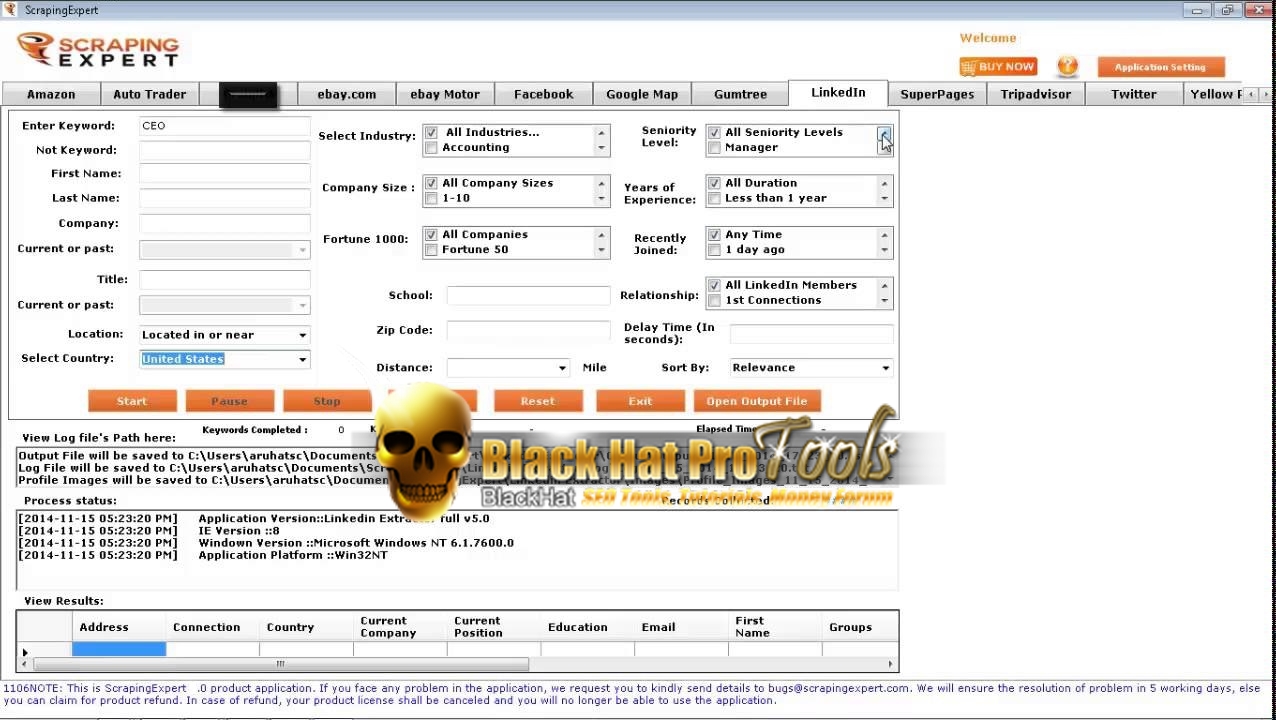
Task: Open the Distance dropdown
Action: pos(561,368)
